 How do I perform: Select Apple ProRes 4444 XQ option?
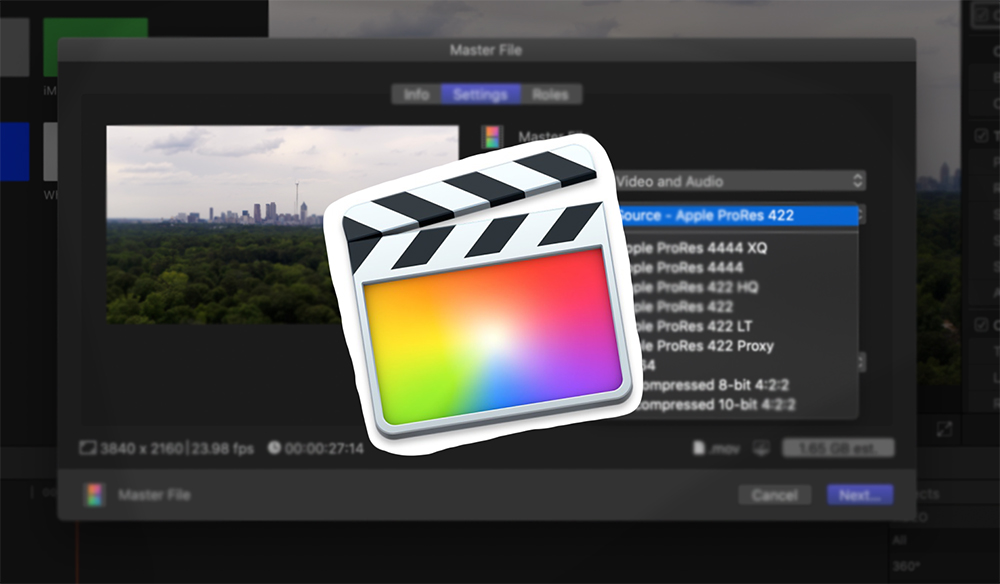[x=700, y=248]
